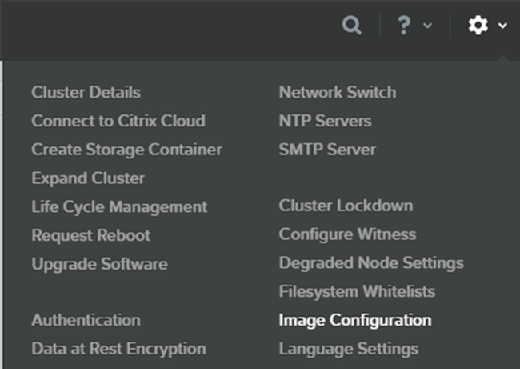520x369 pixels.
Task: Go to Life Cycle Management
Action: coord(119,207)
